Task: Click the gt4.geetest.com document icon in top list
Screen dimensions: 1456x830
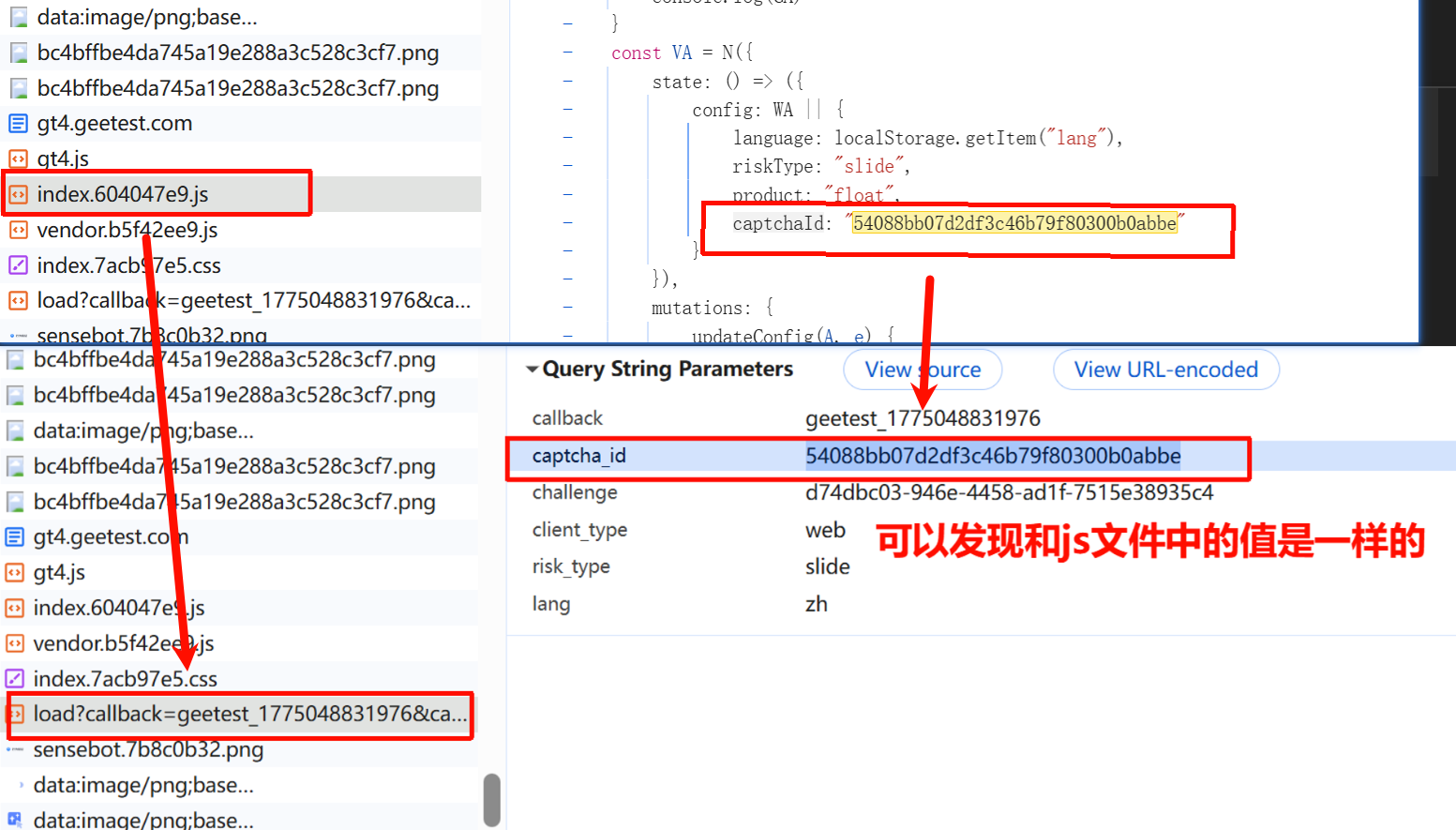Action: 19,123
